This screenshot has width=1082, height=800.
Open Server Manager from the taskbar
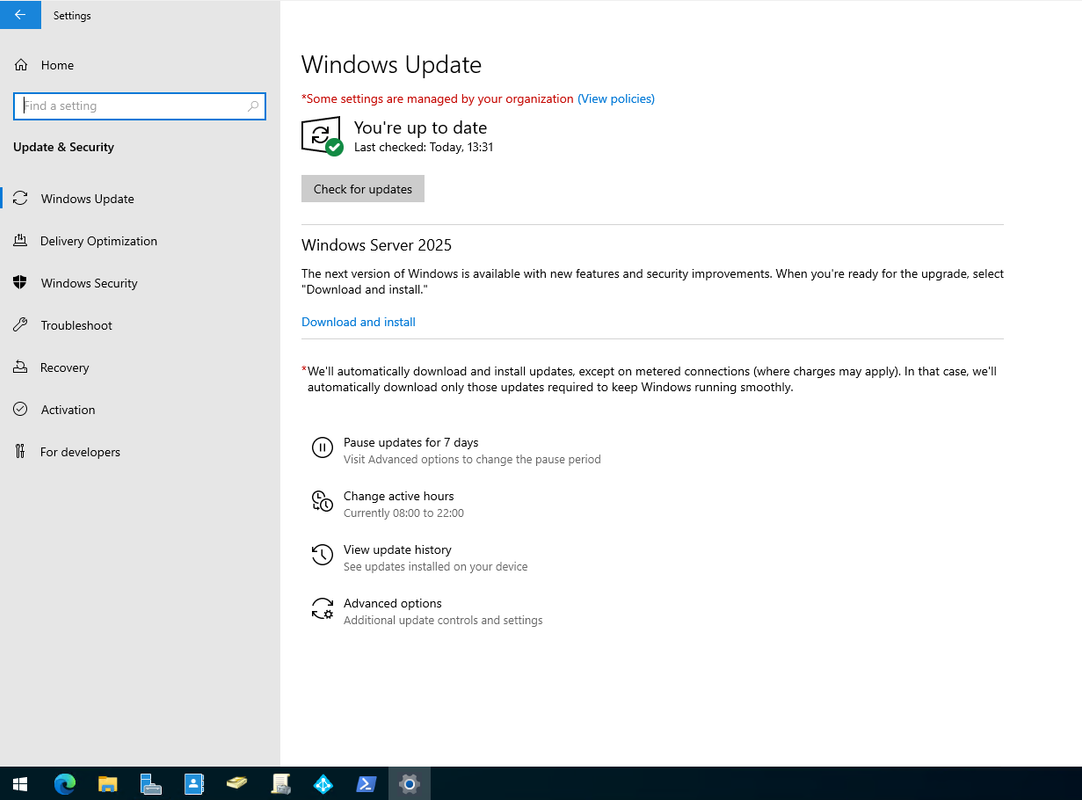coord(150,784)
